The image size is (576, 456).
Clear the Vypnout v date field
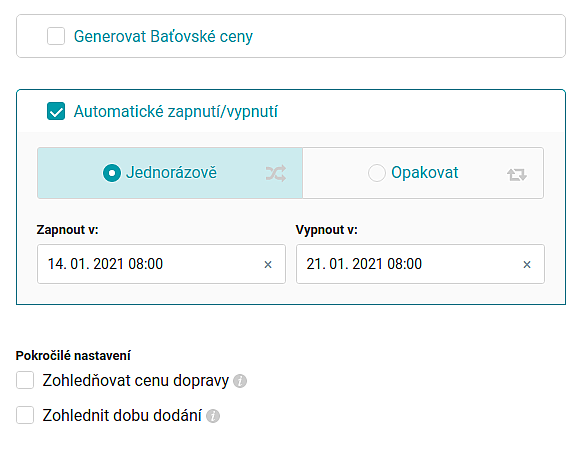(527, 265)
